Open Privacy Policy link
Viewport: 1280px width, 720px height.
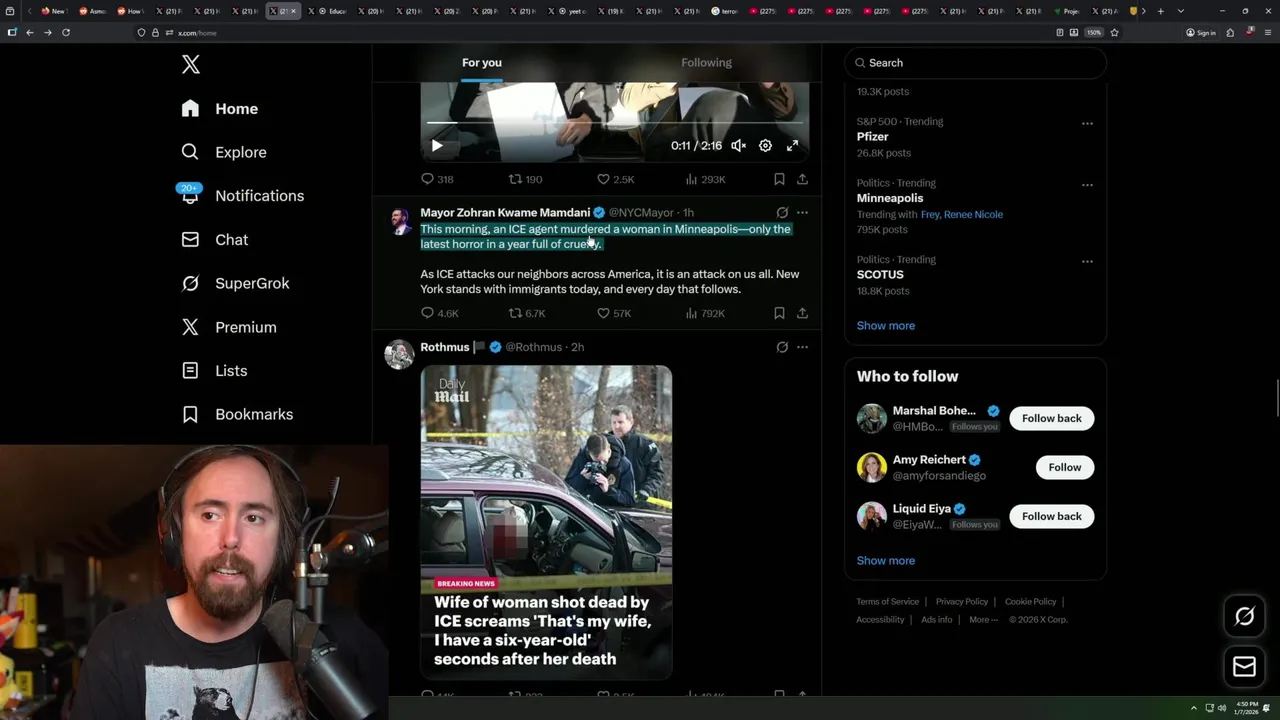[x=962, y=602]
